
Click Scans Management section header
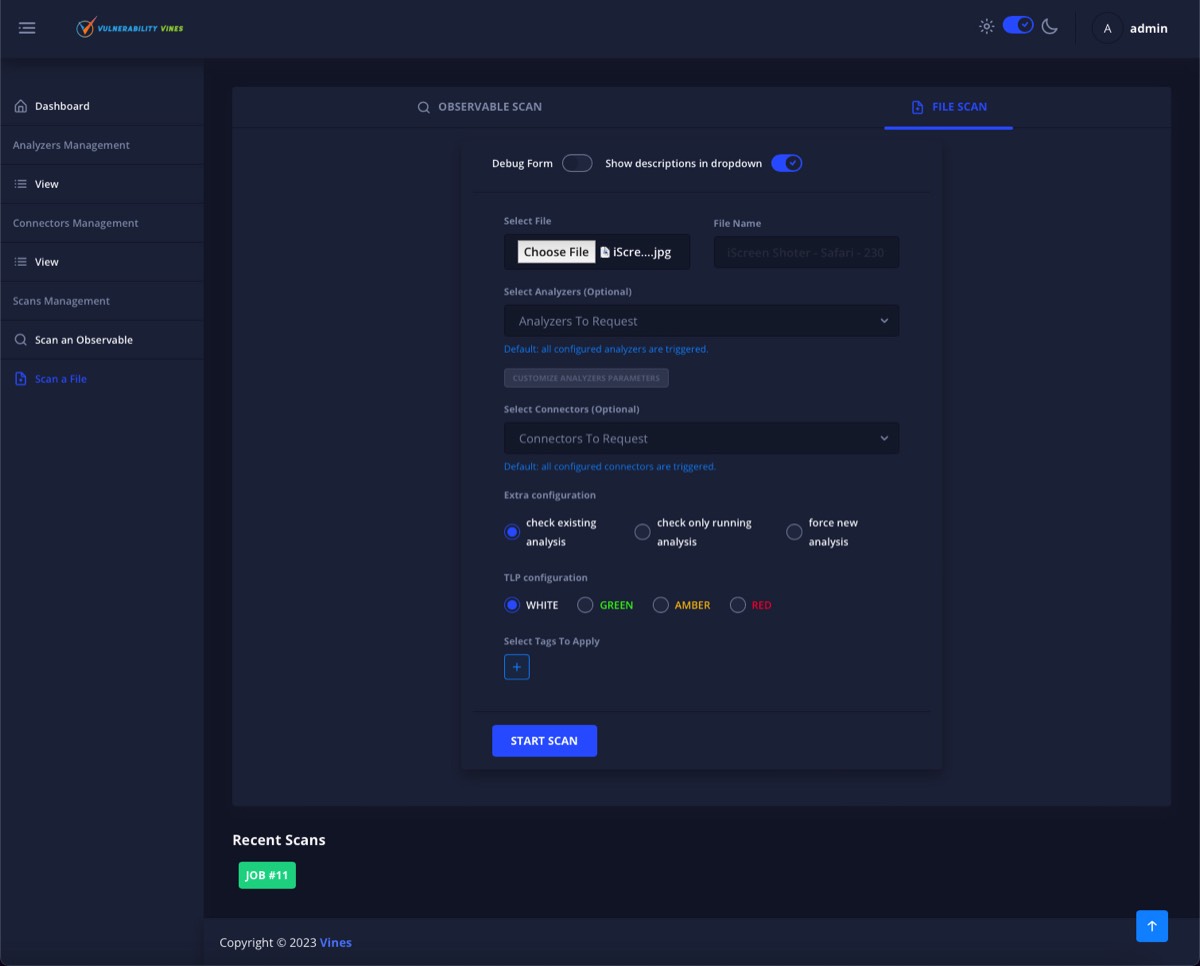(61, 301)
